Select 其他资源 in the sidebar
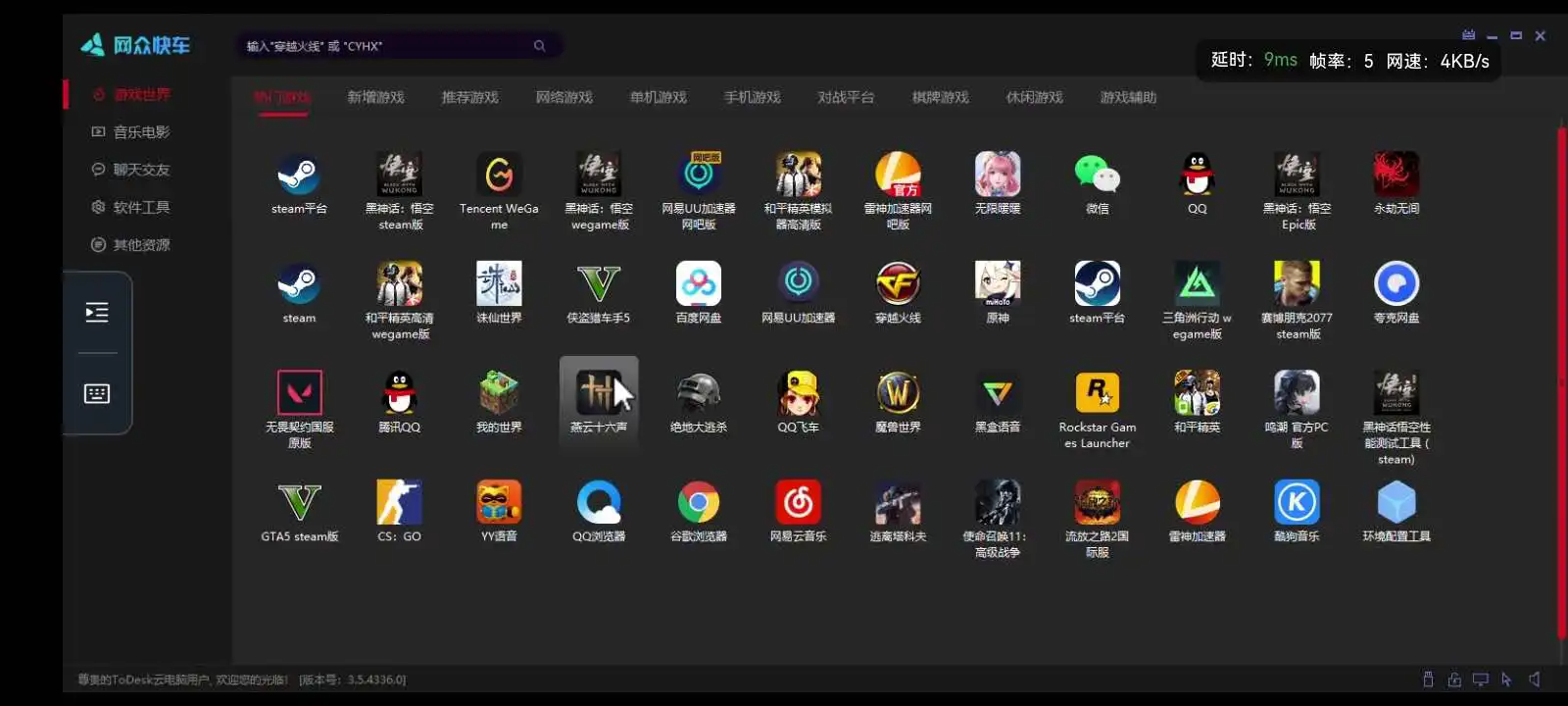 tap(131, 244)
